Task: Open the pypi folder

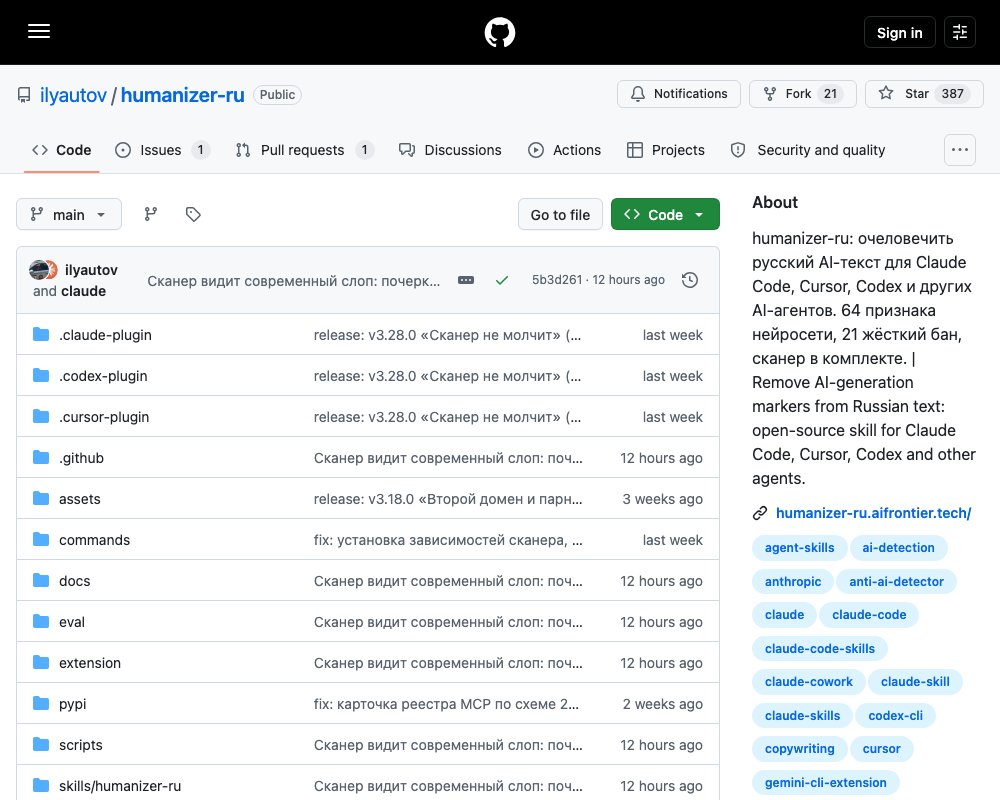Action: click(x=73, y=704)
